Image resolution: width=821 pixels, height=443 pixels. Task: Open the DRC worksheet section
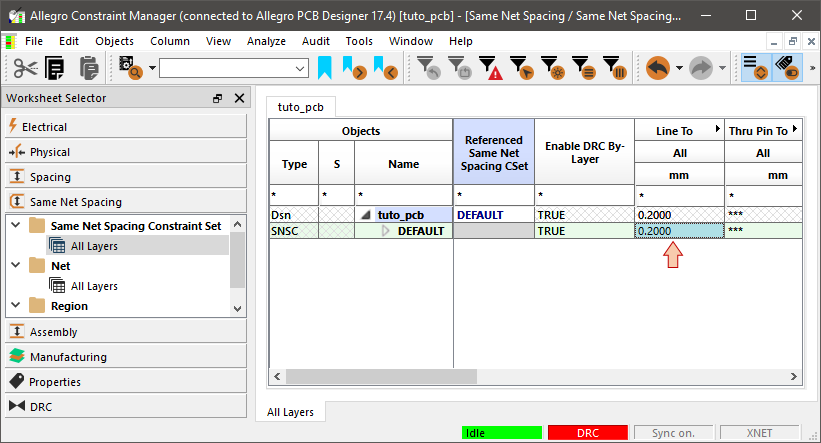(x=126, y=407)
